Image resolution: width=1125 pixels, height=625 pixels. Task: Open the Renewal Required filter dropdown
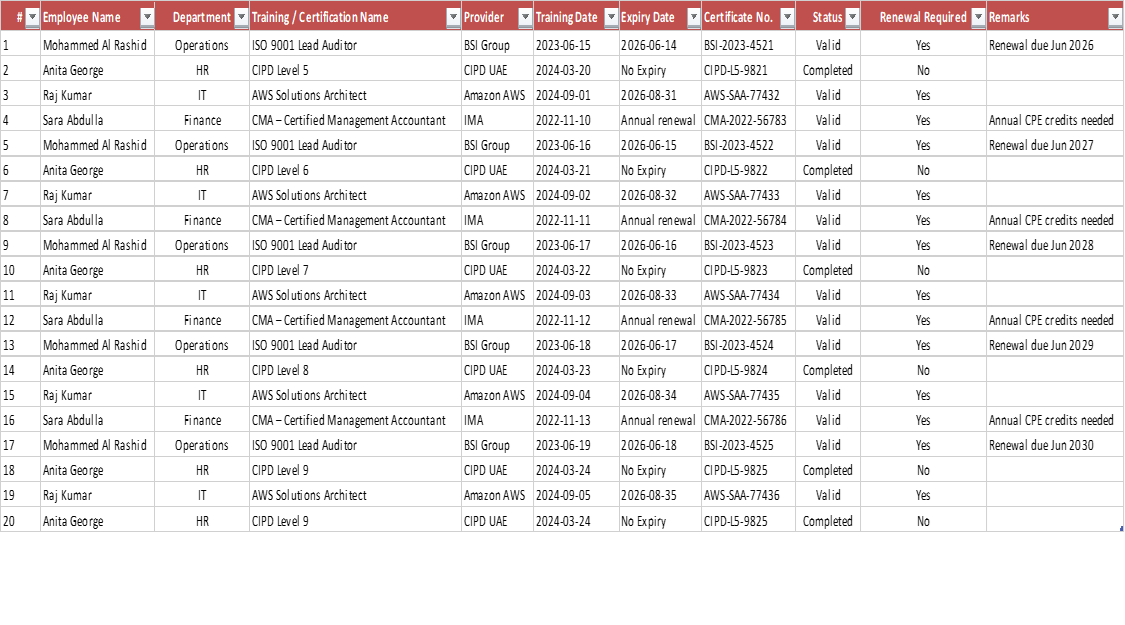click(979, 17)
